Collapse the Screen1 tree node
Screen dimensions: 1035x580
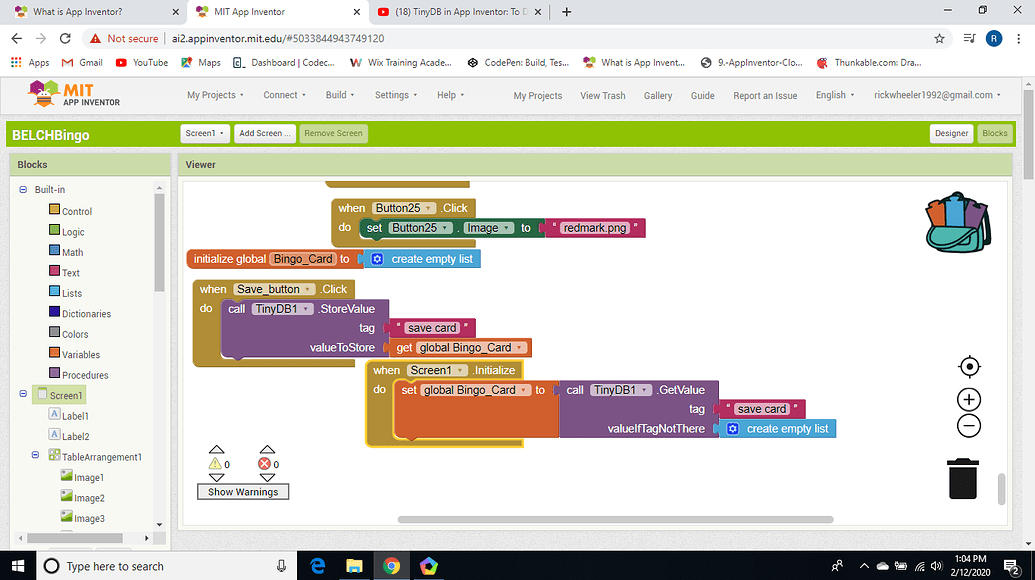(23, 395)
